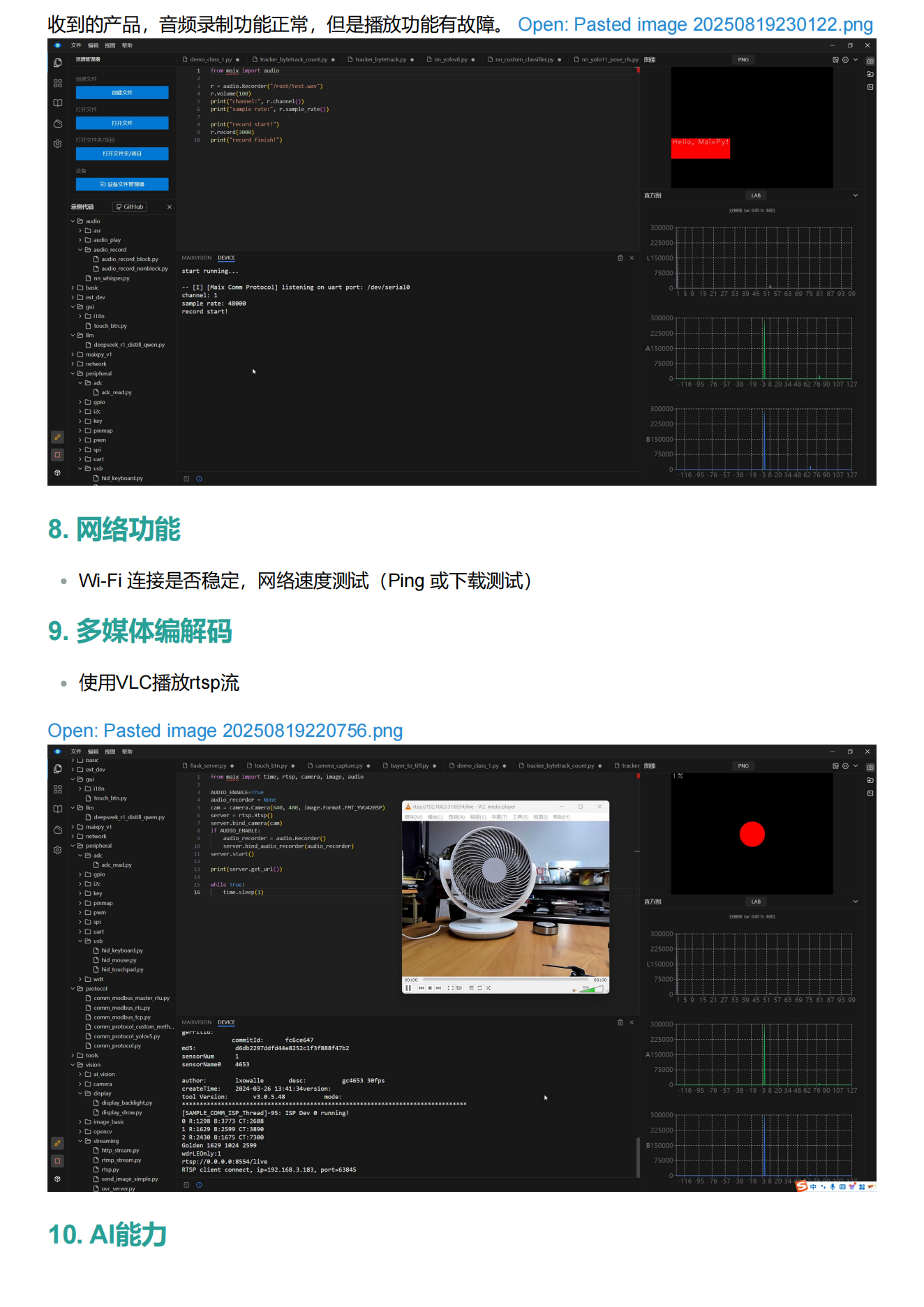The image size is (924, 1307).
Task: Click the stop icon in first screenshot's sidebar
Action: tap(58, 455)
